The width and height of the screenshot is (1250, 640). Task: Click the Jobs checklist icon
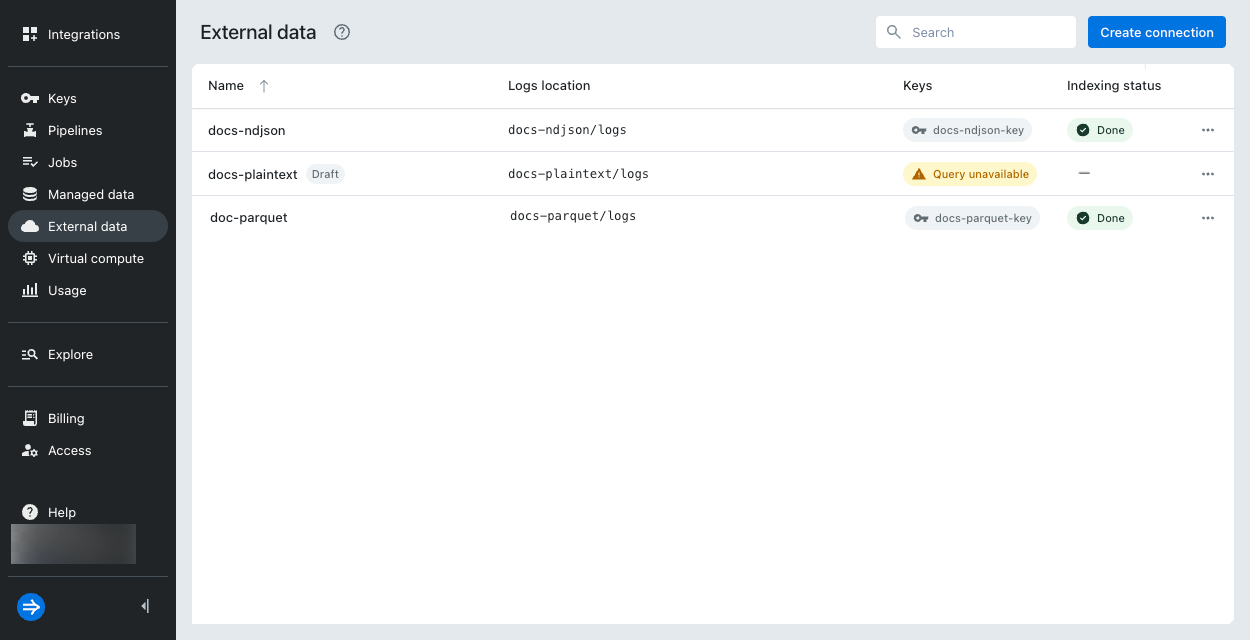coord(30,162)
